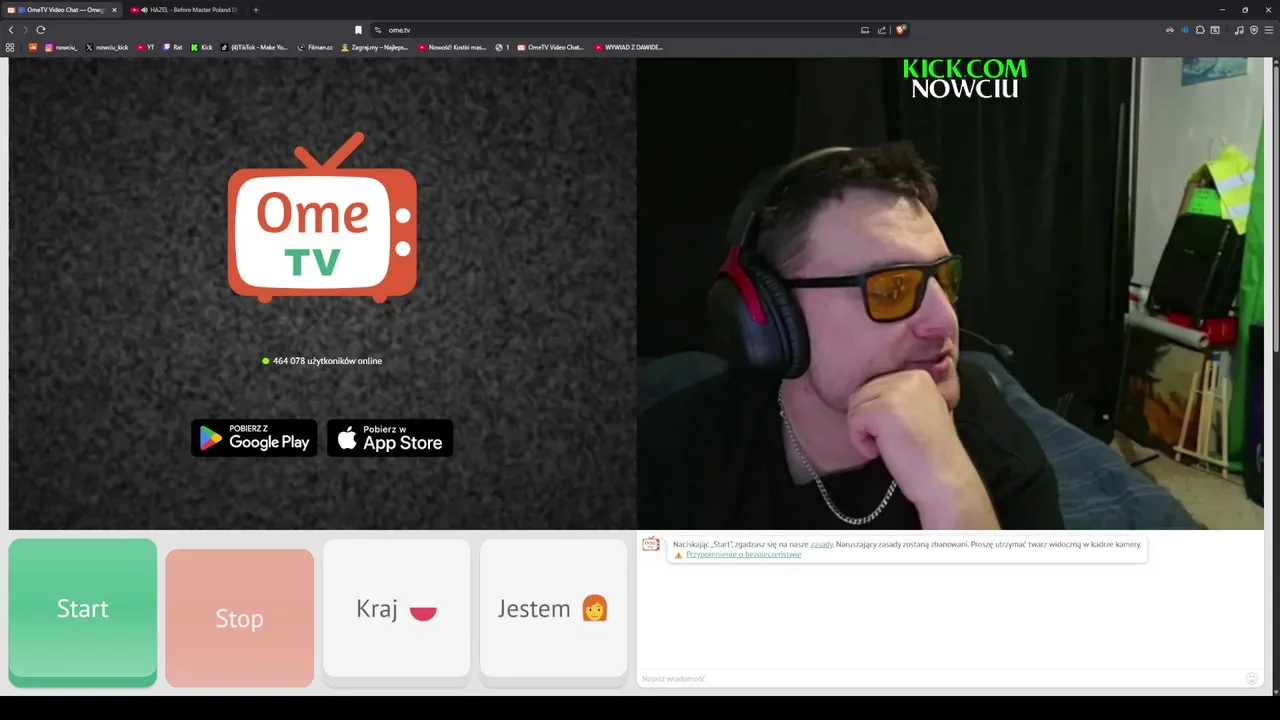
Task: Open the Rat bookmark
Action: point(173,47)
